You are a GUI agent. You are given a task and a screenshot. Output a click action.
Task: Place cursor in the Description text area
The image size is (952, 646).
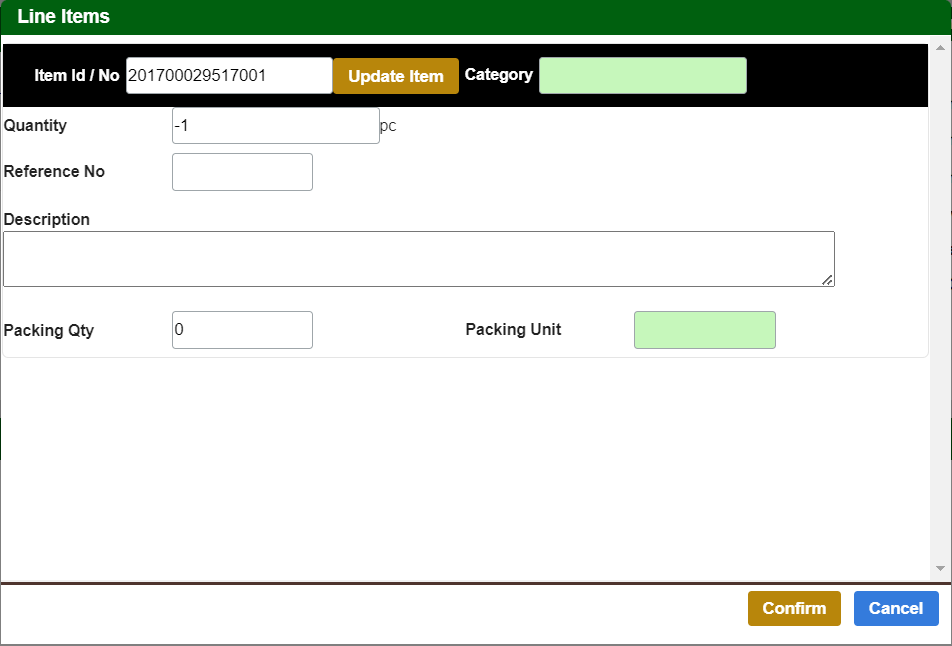(x=418, y=259)
